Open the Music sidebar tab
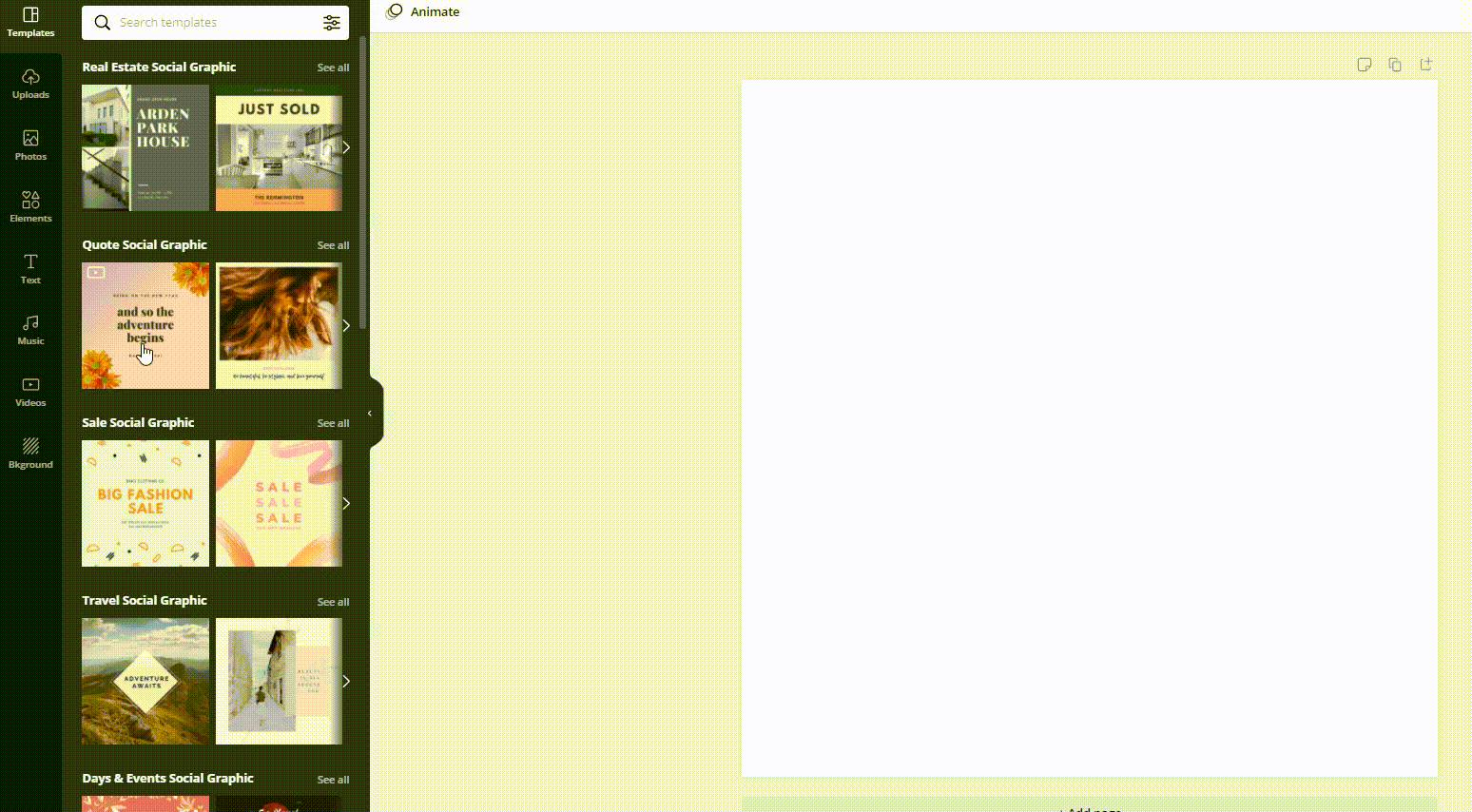The width and height of the screenshot is (1472, 812). point(30,330)
